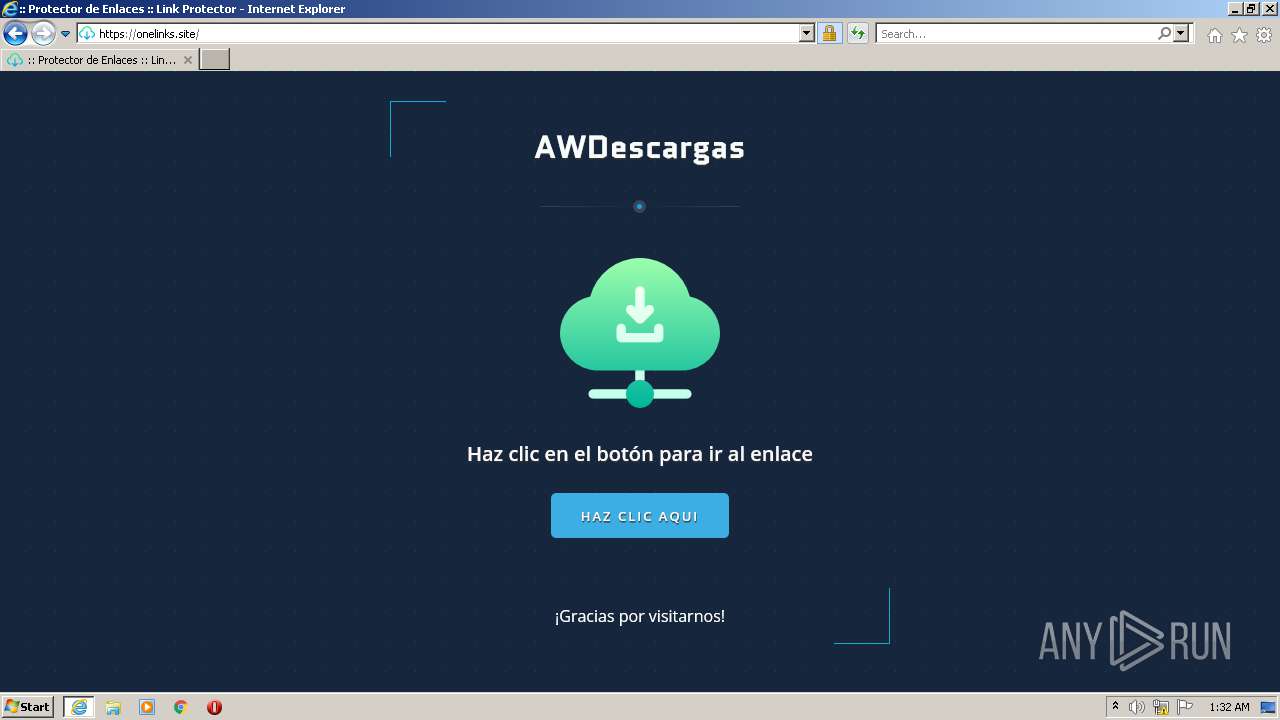Open the Tools gear icon
The height and width of the screenshot is (720, 1280).
(1264, 35)
